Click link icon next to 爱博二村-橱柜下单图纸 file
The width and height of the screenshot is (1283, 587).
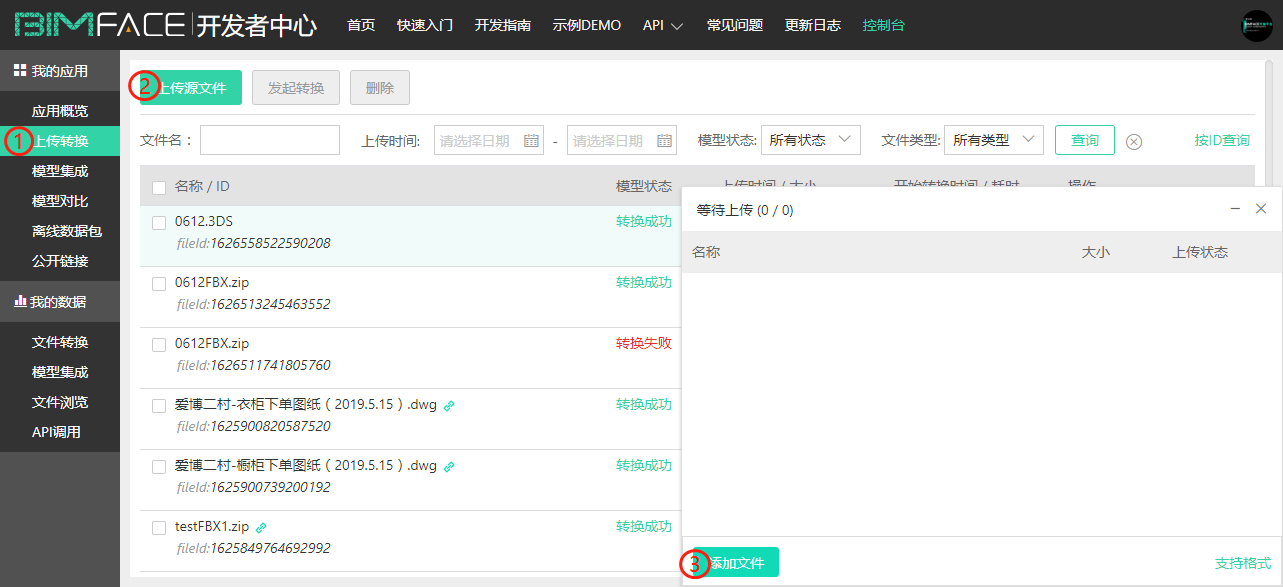[449, 466]
